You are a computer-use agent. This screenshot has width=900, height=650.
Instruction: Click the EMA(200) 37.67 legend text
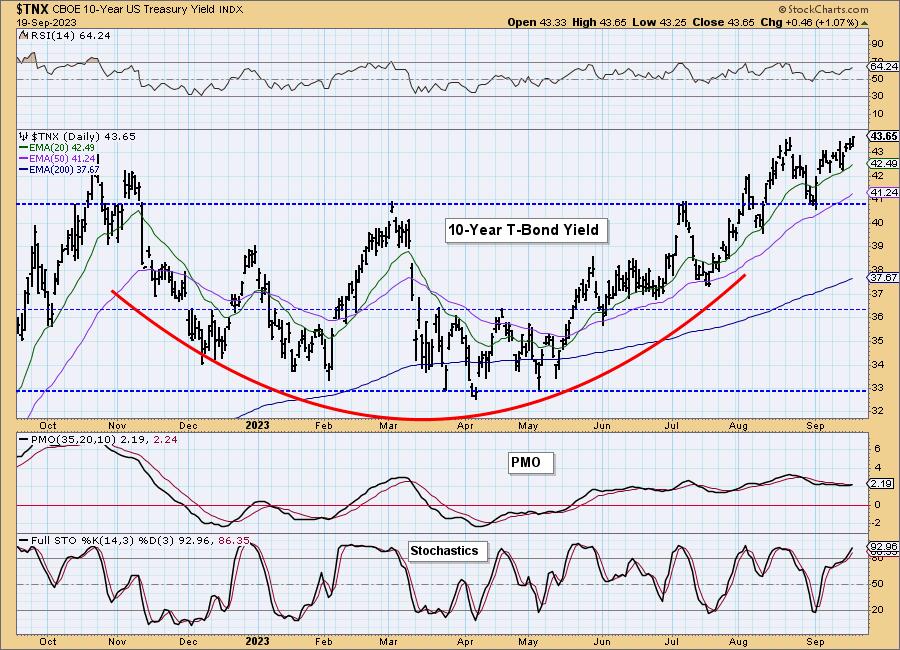(64, 169)
